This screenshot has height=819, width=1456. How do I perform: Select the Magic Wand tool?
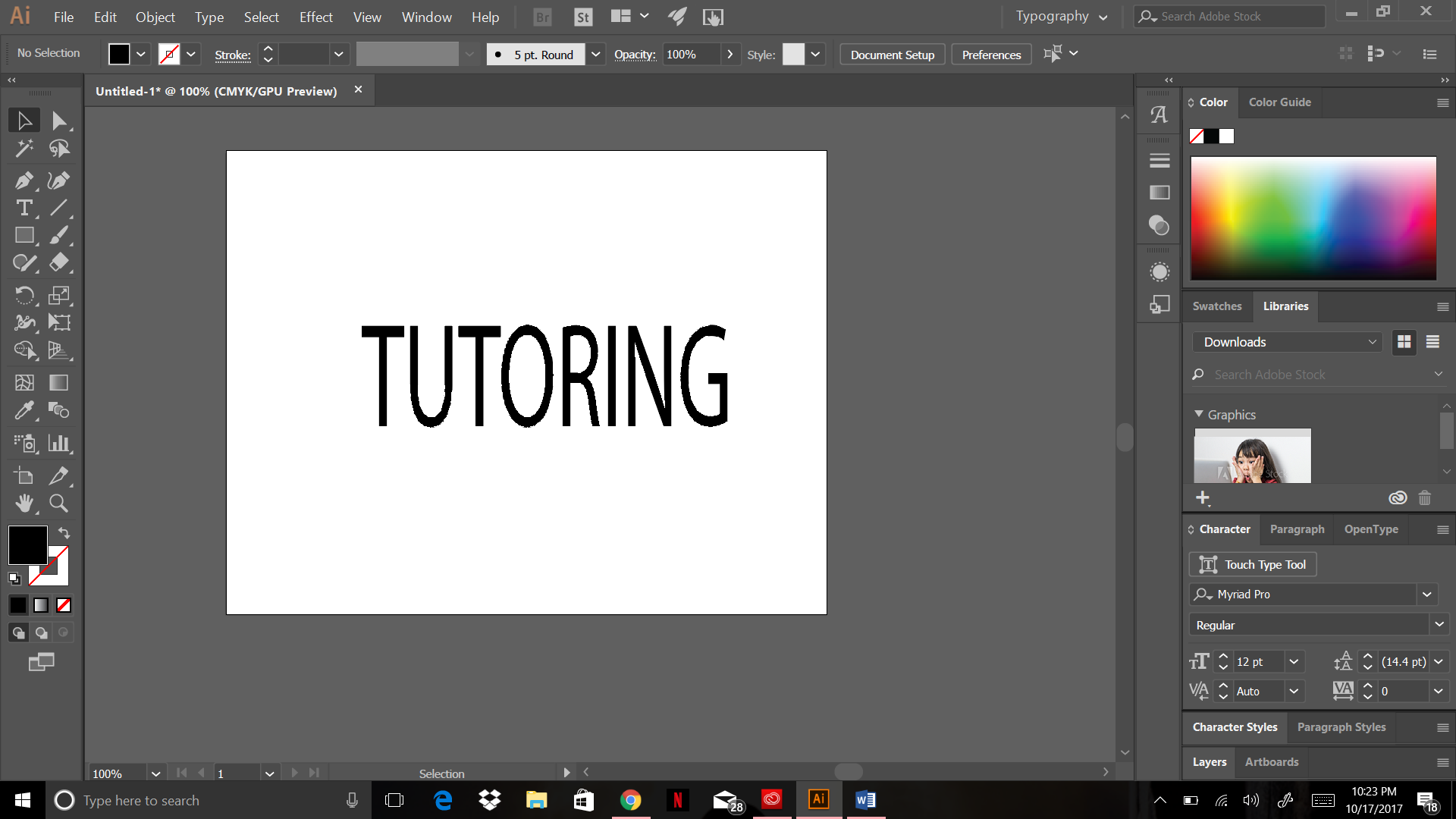tap(24, 149)
